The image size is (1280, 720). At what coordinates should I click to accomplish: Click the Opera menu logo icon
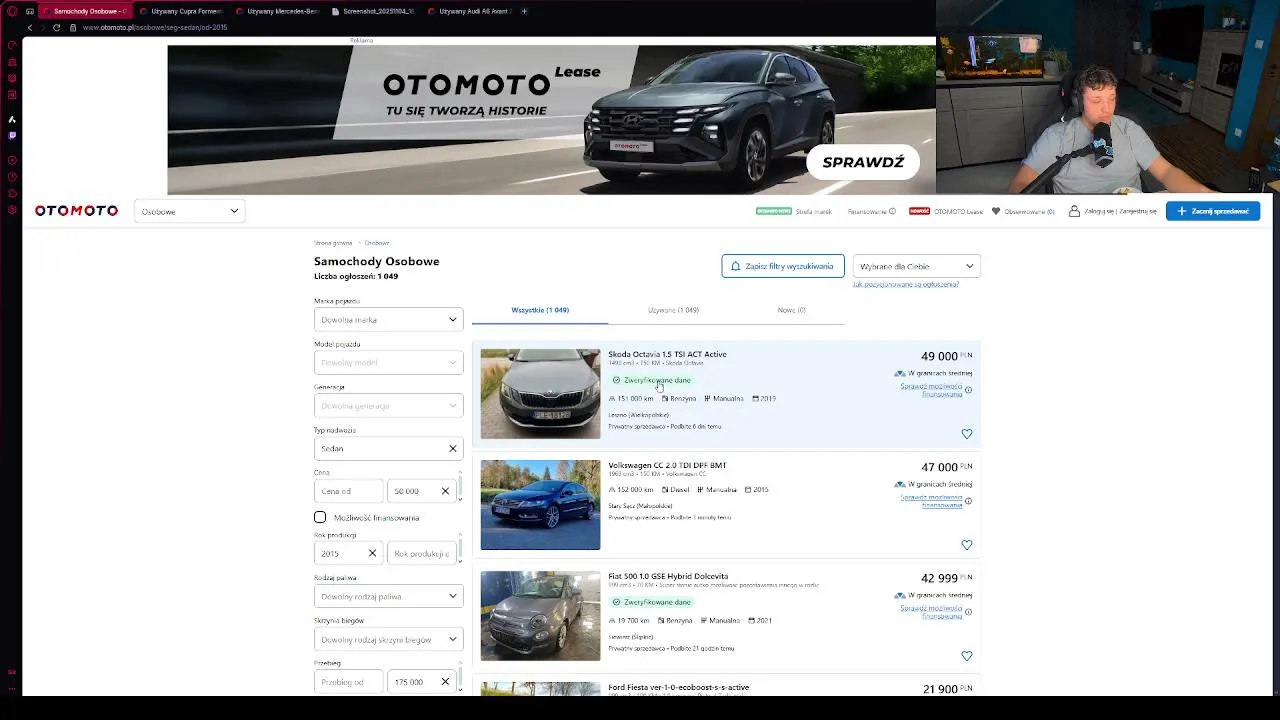[12, 11]
